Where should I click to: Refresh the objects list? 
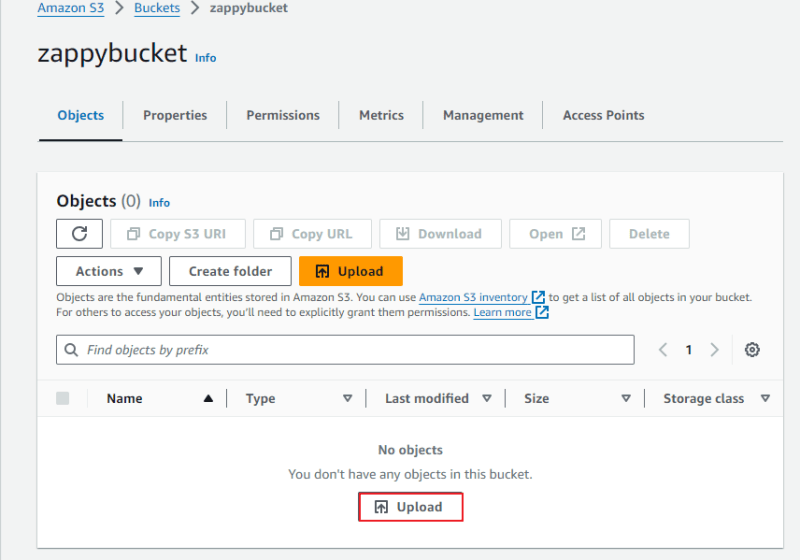[x=79, y=234]
